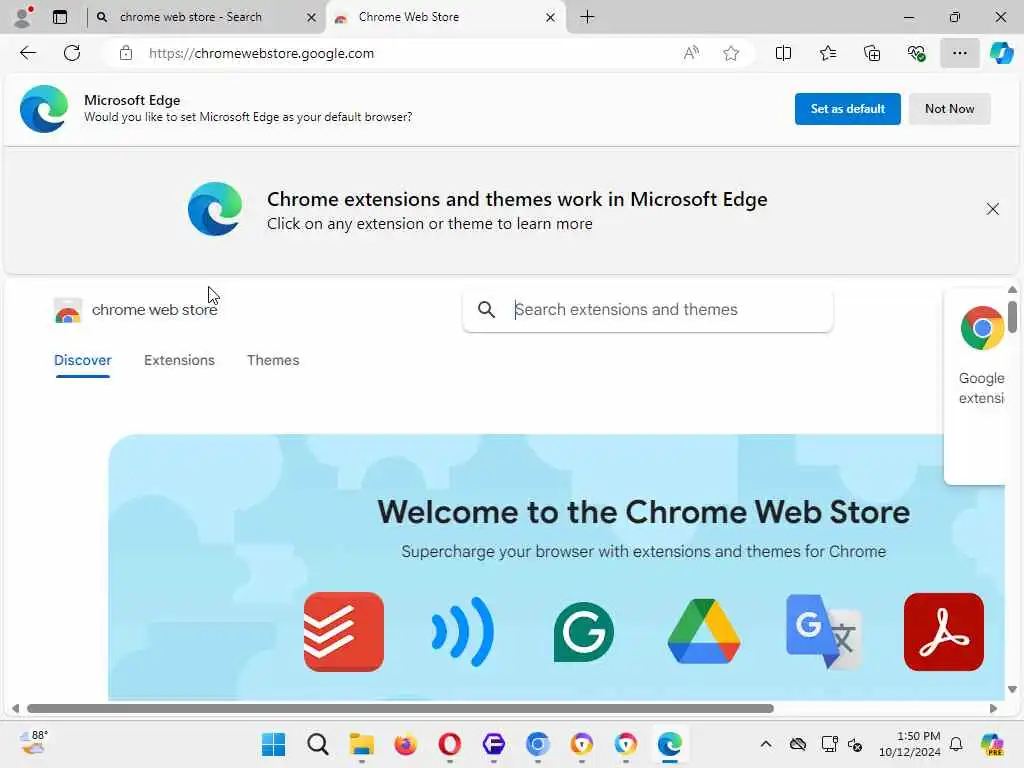The width and height of the screenshot is (1024, 768).
Task: Click Set as default button
Action: (x=847, y=108)
